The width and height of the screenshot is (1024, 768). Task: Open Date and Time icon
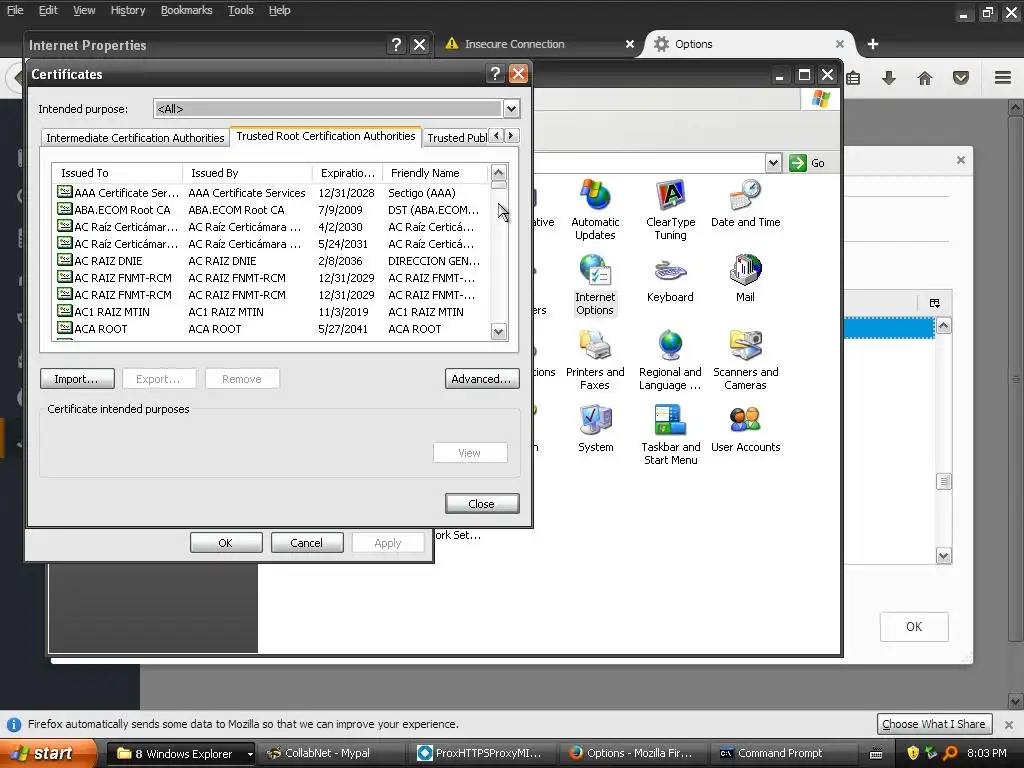click(745, 203)
